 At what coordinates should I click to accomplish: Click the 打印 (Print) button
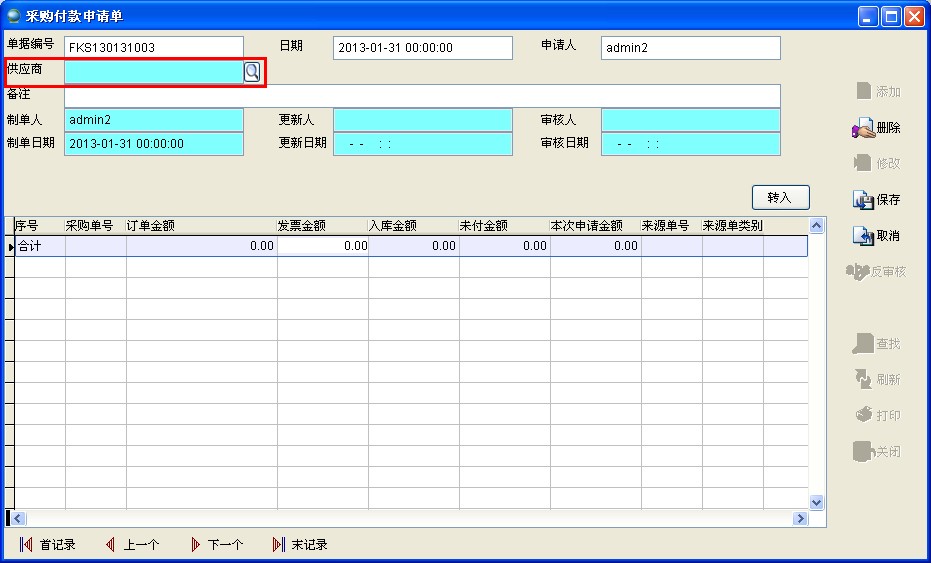coord(878,415)
